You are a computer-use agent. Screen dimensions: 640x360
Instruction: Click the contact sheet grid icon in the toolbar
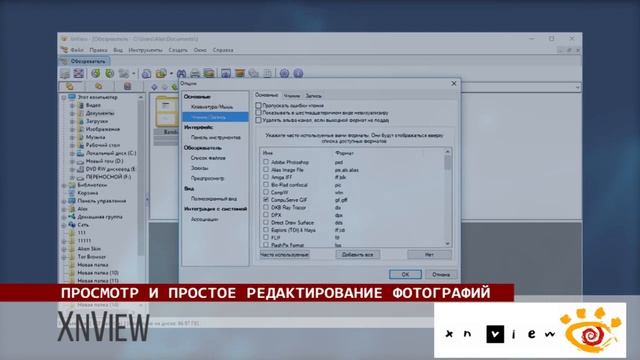[x=268, y=73]
